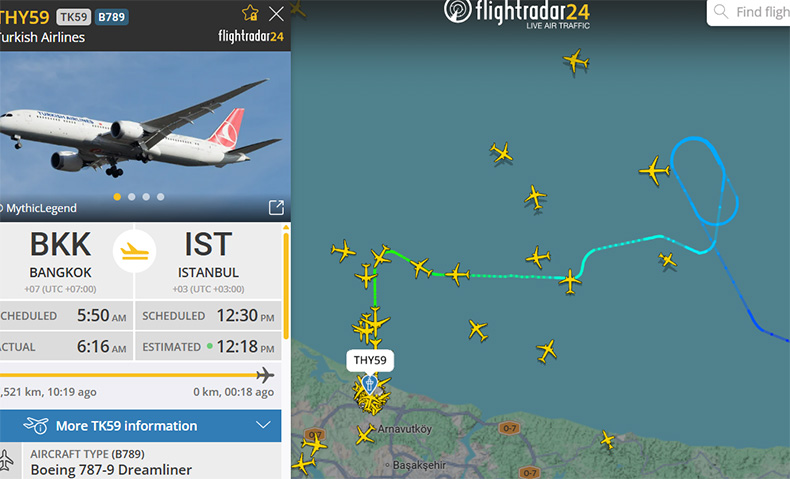790x479 pixels.
Task: Click the TK59 flight number badge
Action: [74, 17]
